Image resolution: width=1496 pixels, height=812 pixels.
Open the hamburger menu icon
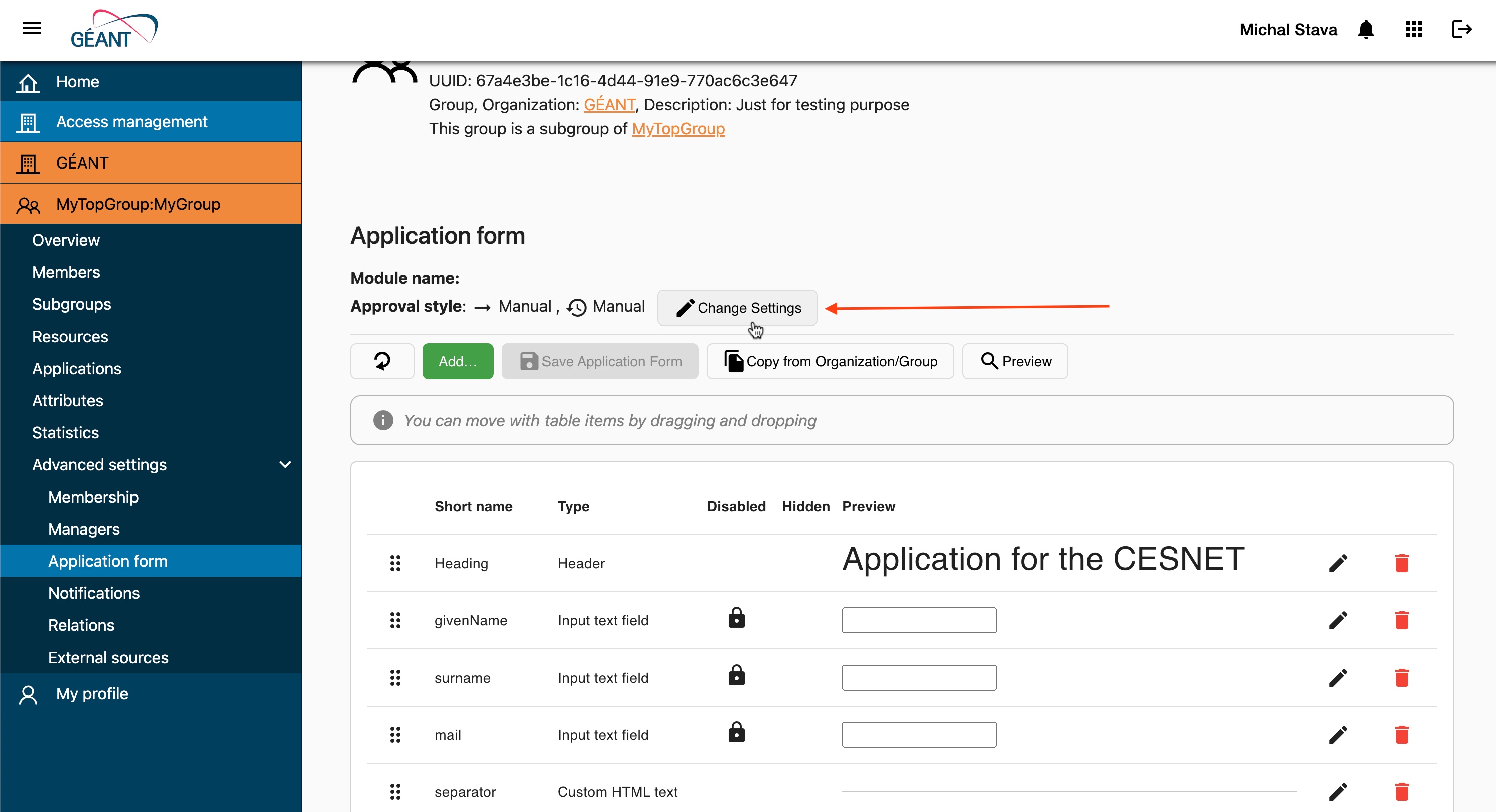pos(32,28)
